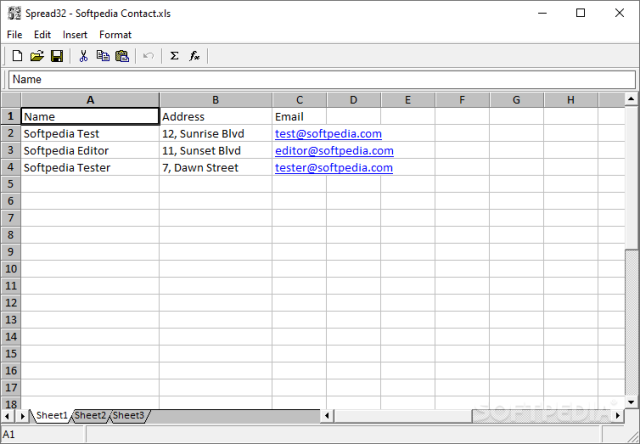This screenshot has width=640, height=444.
Task: Select the Softpedia Tester cell
Action: (x=90, y=167)
